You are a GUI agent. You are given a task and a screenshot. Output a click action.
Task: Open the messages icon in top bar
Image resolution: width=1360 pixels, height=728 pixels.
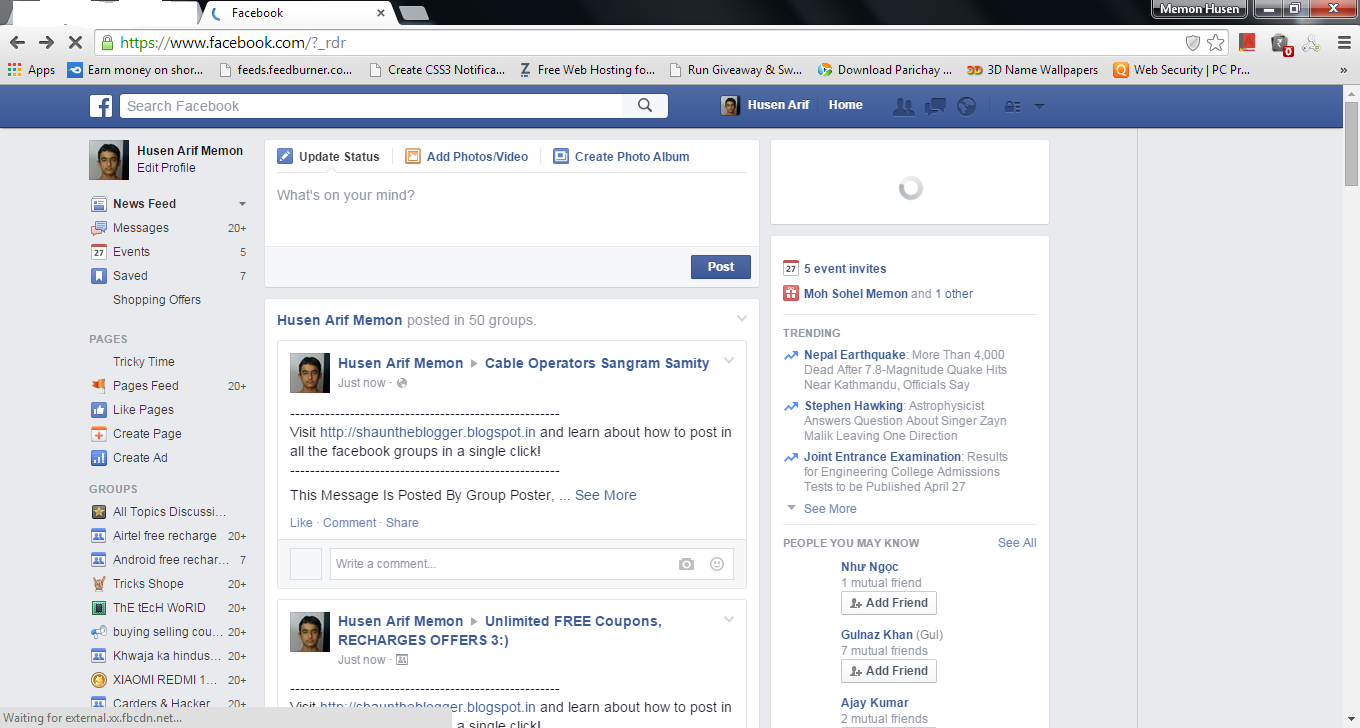[x=935, y=106]
